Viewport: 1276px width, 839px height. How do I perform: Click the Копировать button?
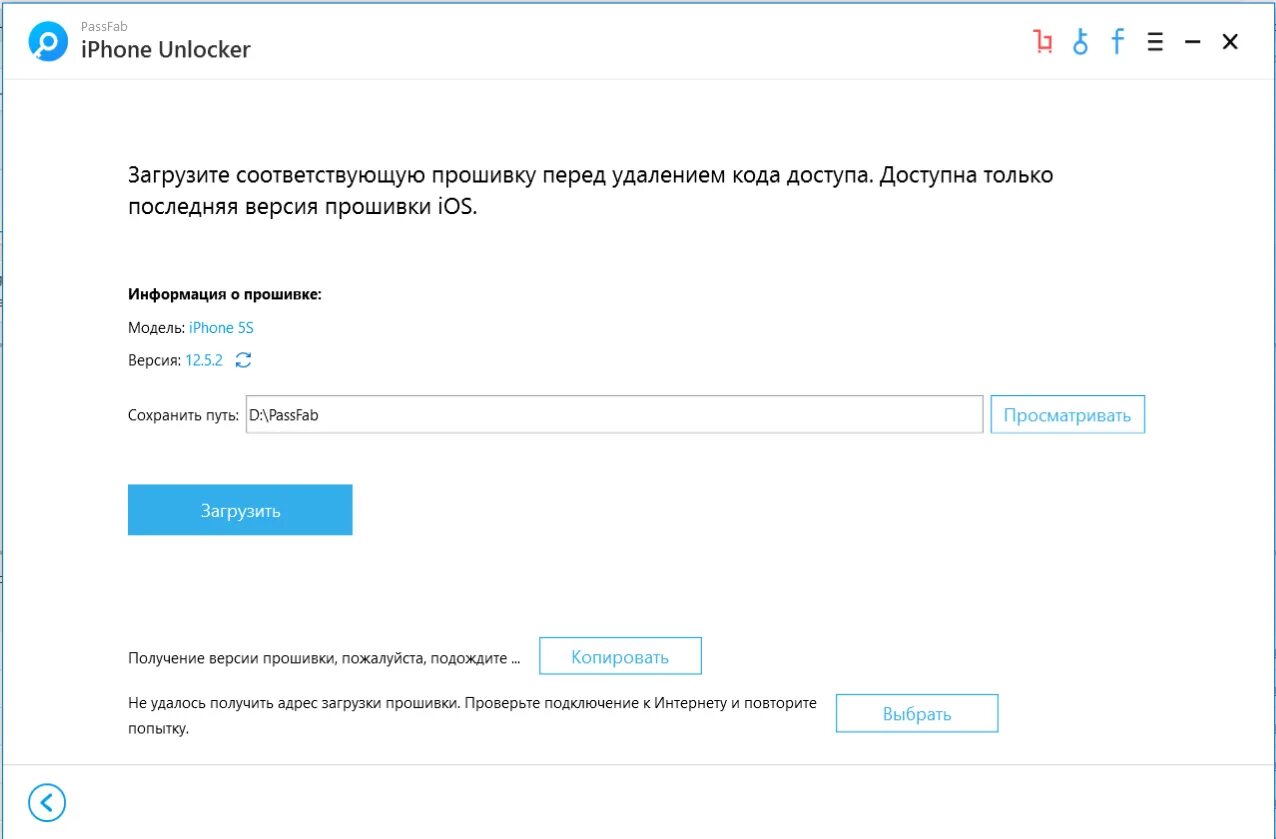point(620,657)
